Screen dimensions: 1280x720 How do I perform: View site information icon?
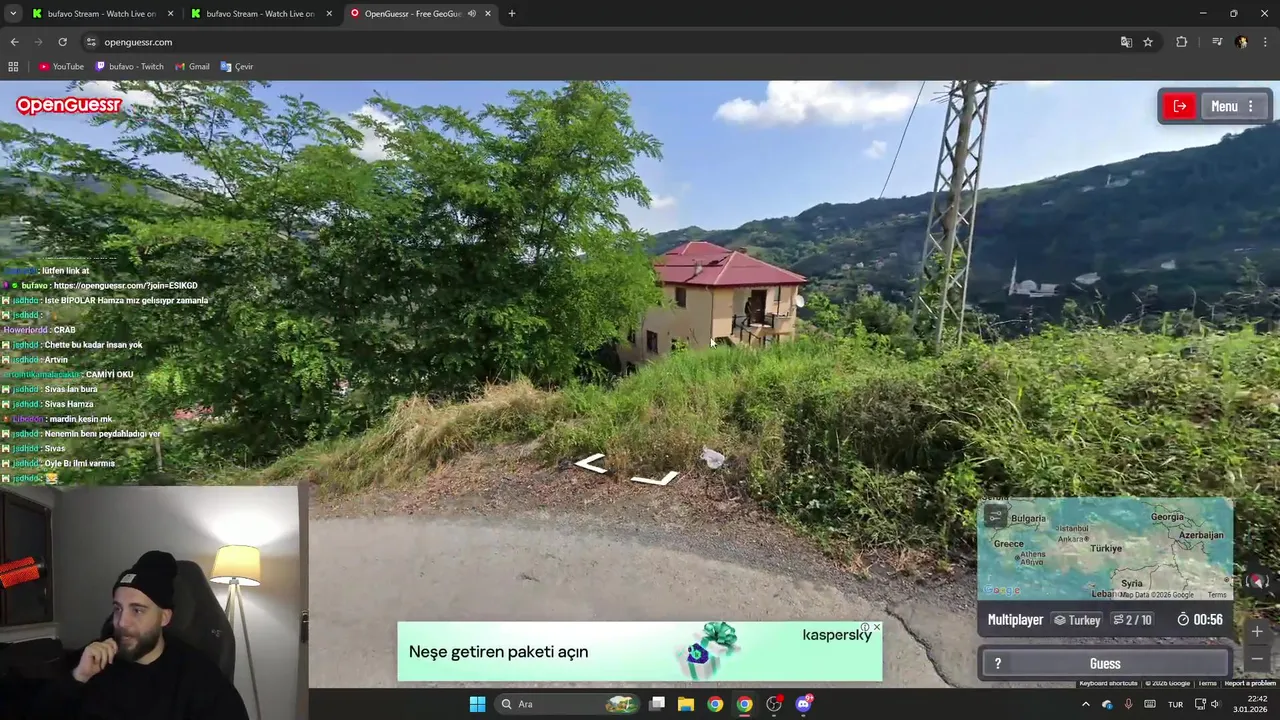pyautogui.click(x=91, y=42)
